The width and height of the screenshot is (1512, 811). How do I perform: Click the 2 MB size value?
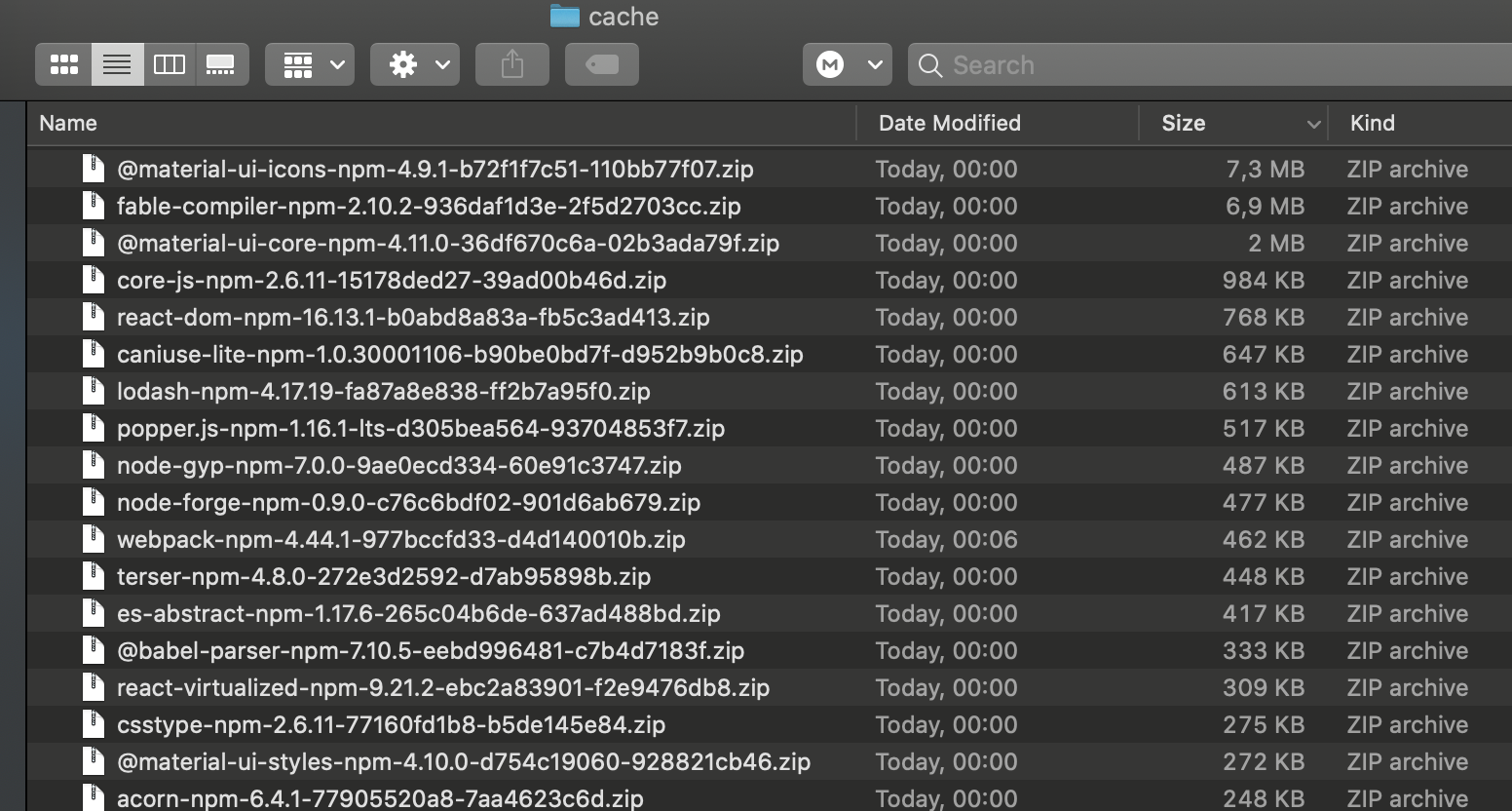(x=1276, y=244)
